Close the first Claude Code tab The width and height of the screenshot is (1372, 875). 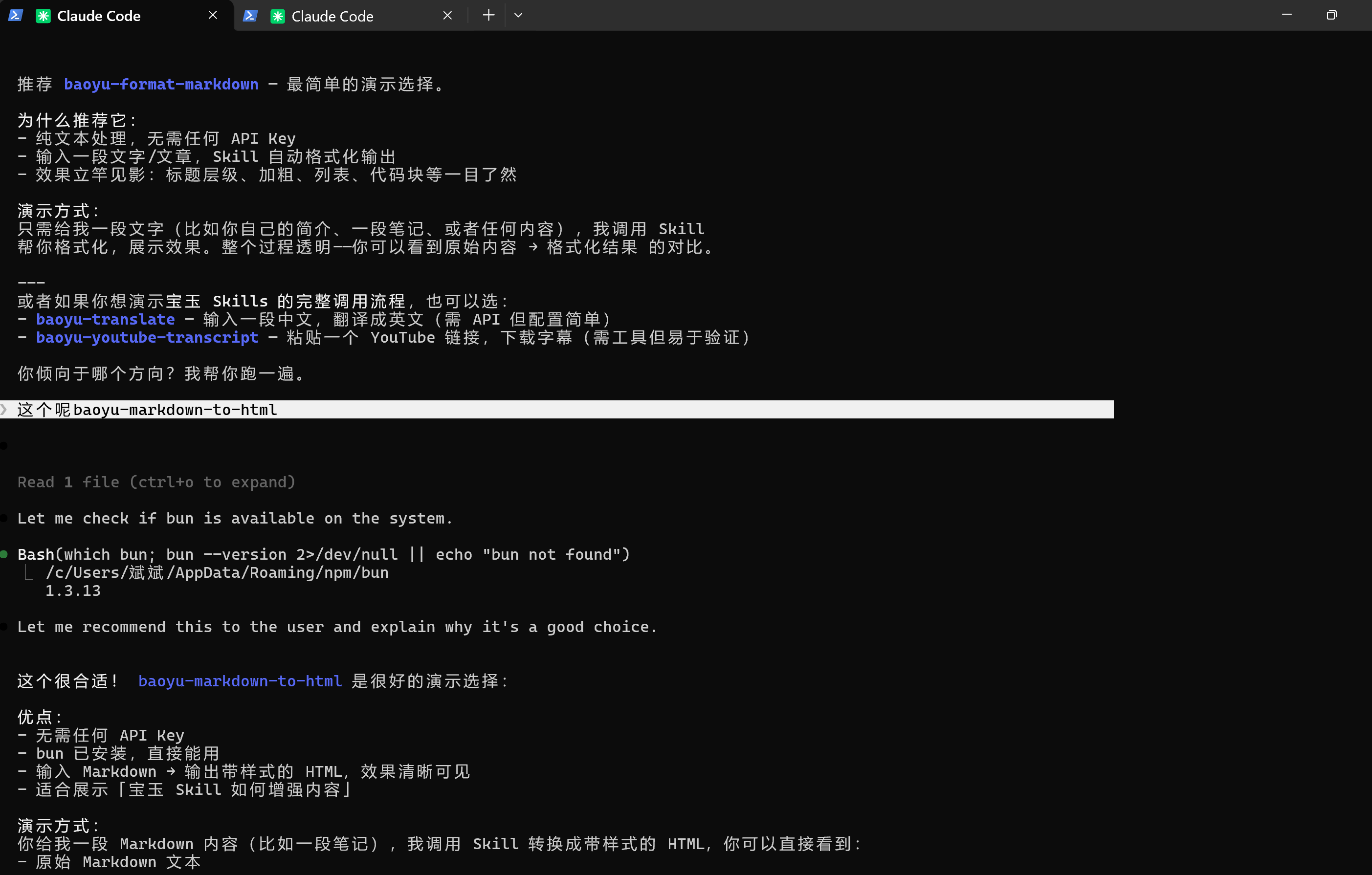click(213, 15)
